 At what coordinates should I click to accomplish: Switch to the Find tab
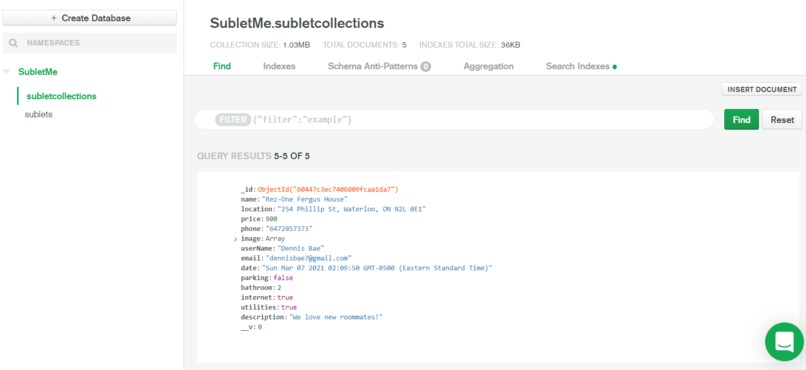[222, 66]
